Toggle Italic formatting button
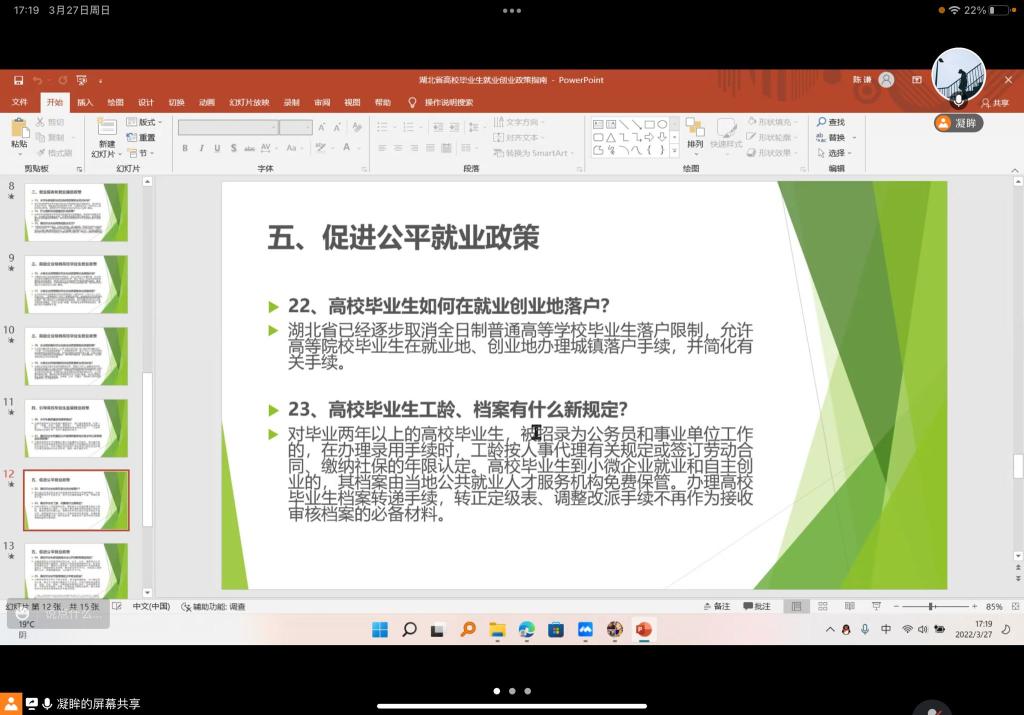Screen dimensions: 1024x715 201,148
